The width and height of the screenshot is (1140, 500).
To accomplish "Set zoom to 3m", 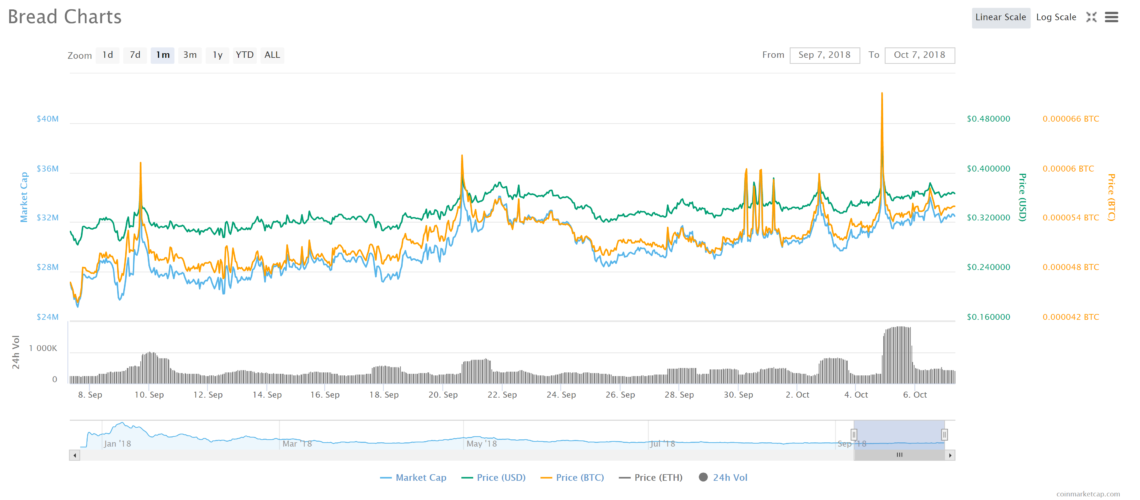I will tap(190, 55).
